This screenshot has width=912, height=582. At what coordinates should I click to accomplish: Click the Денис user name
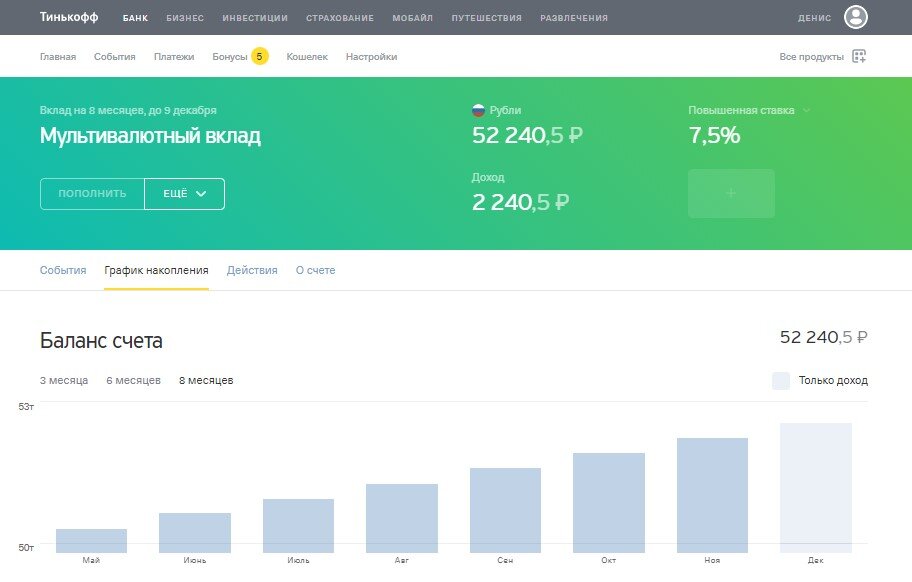click(x=814, y=18)
